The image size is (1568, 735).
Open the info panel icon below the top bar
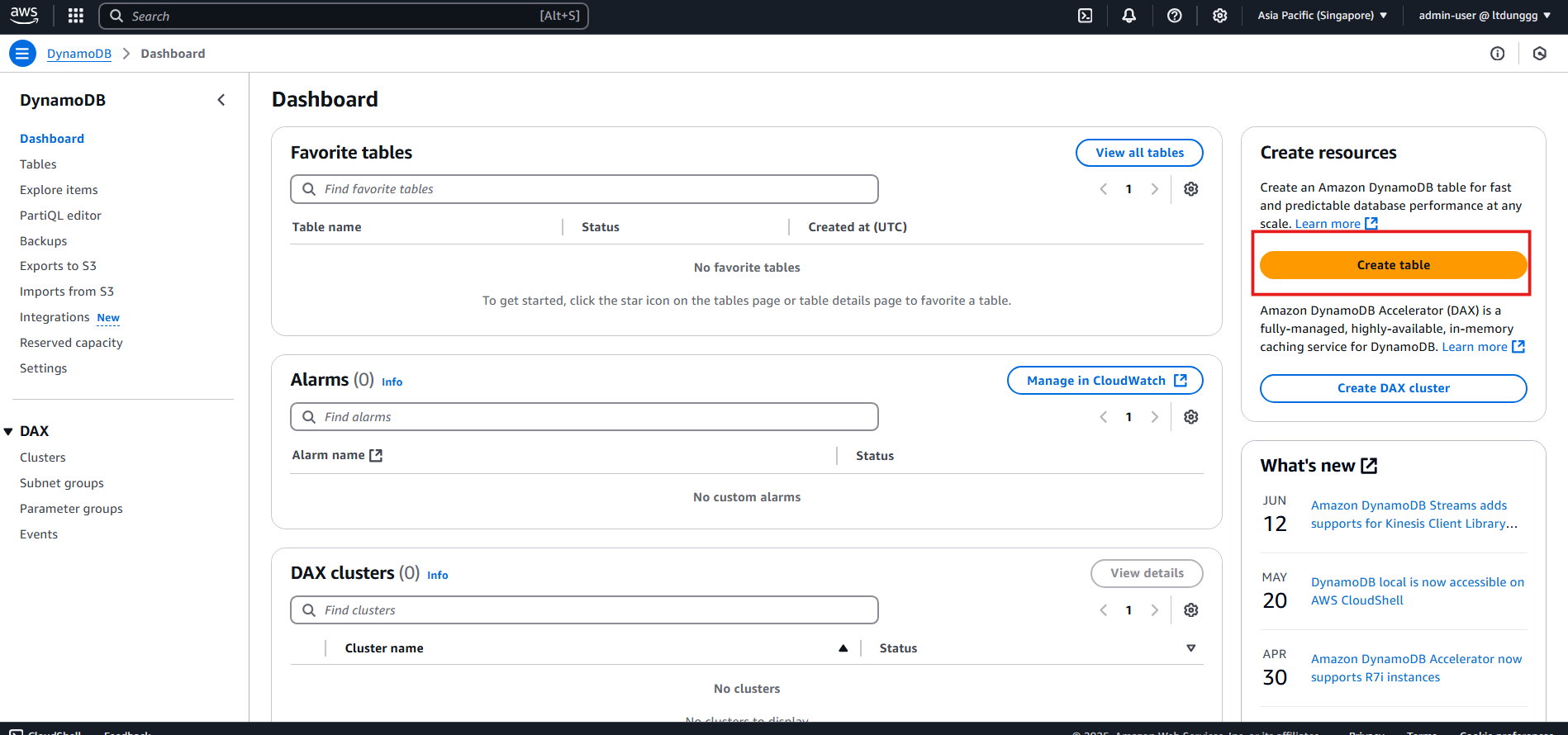click(1498, 54)
